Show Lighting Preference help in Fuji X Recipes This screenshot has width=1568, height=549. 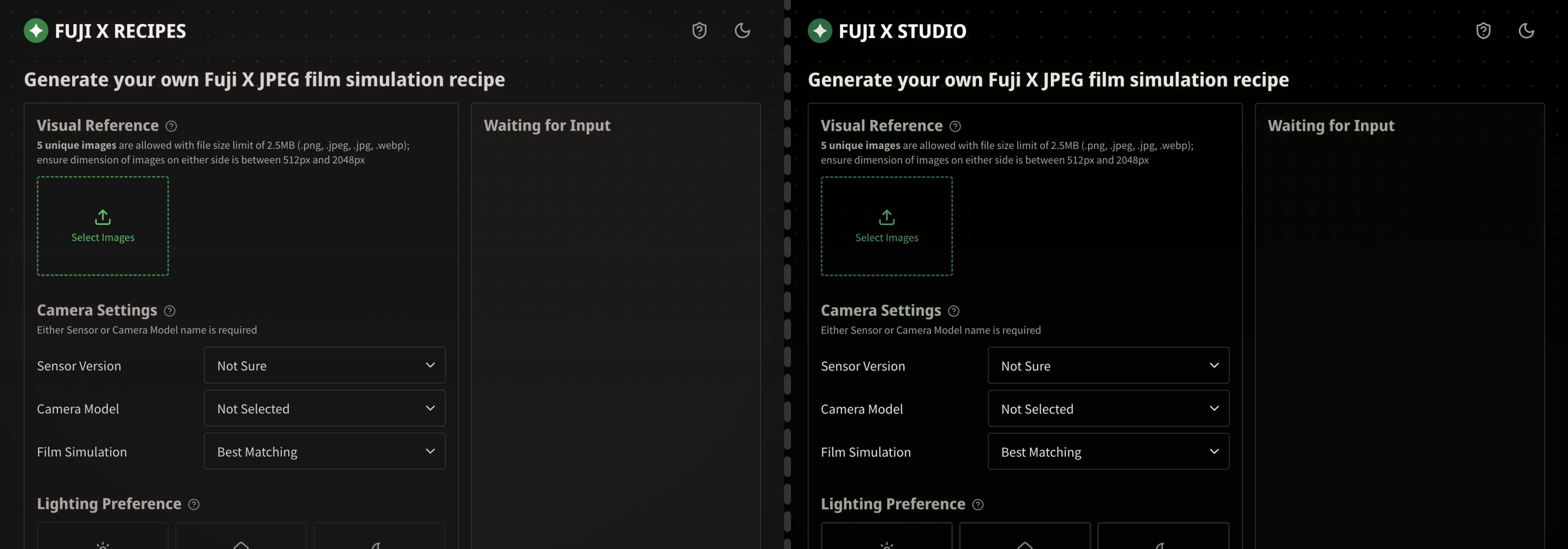193,505
